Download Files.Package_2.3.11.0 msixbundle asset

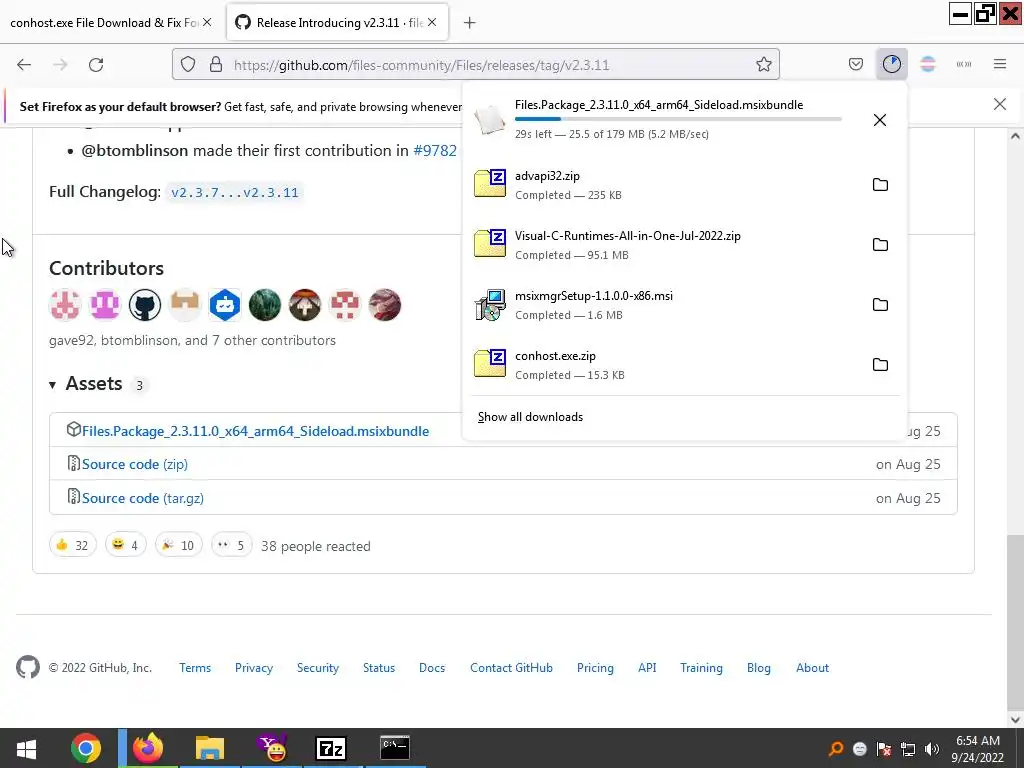pos(255,431)
